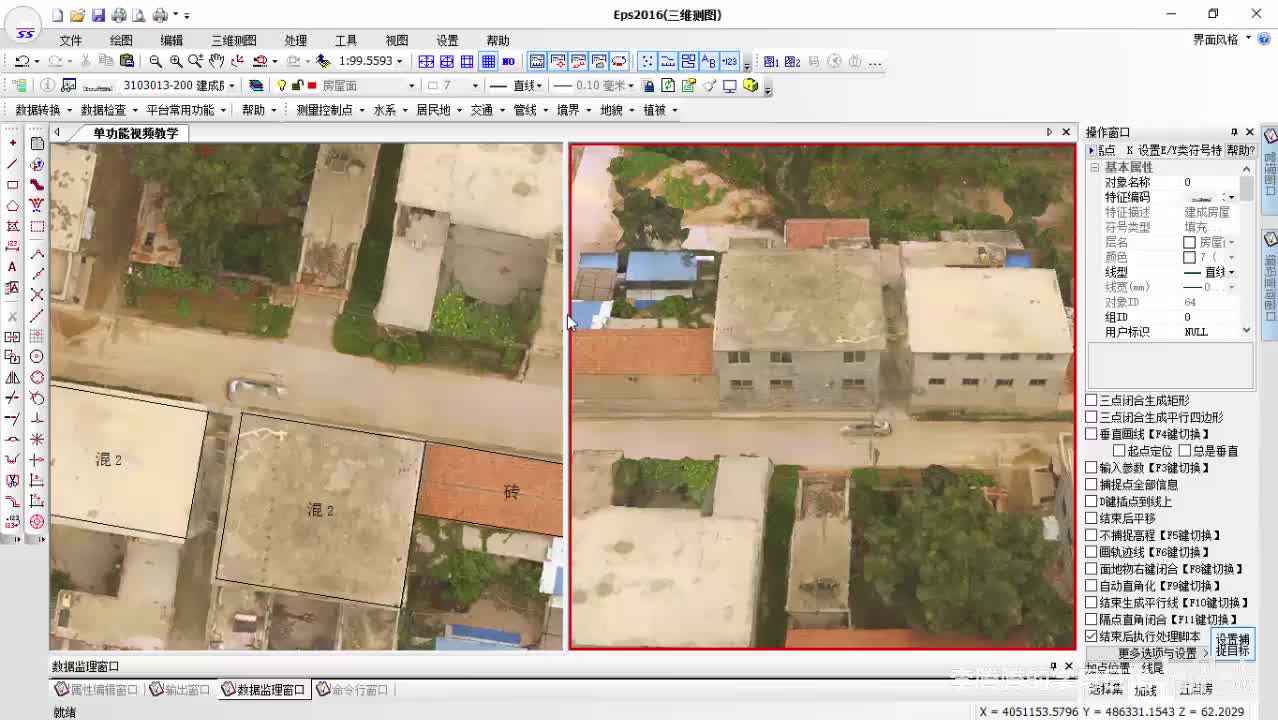Open the 文件 menu
Image resolution: width=1278 pixels, height=720 pixels.
click(70, 40)
